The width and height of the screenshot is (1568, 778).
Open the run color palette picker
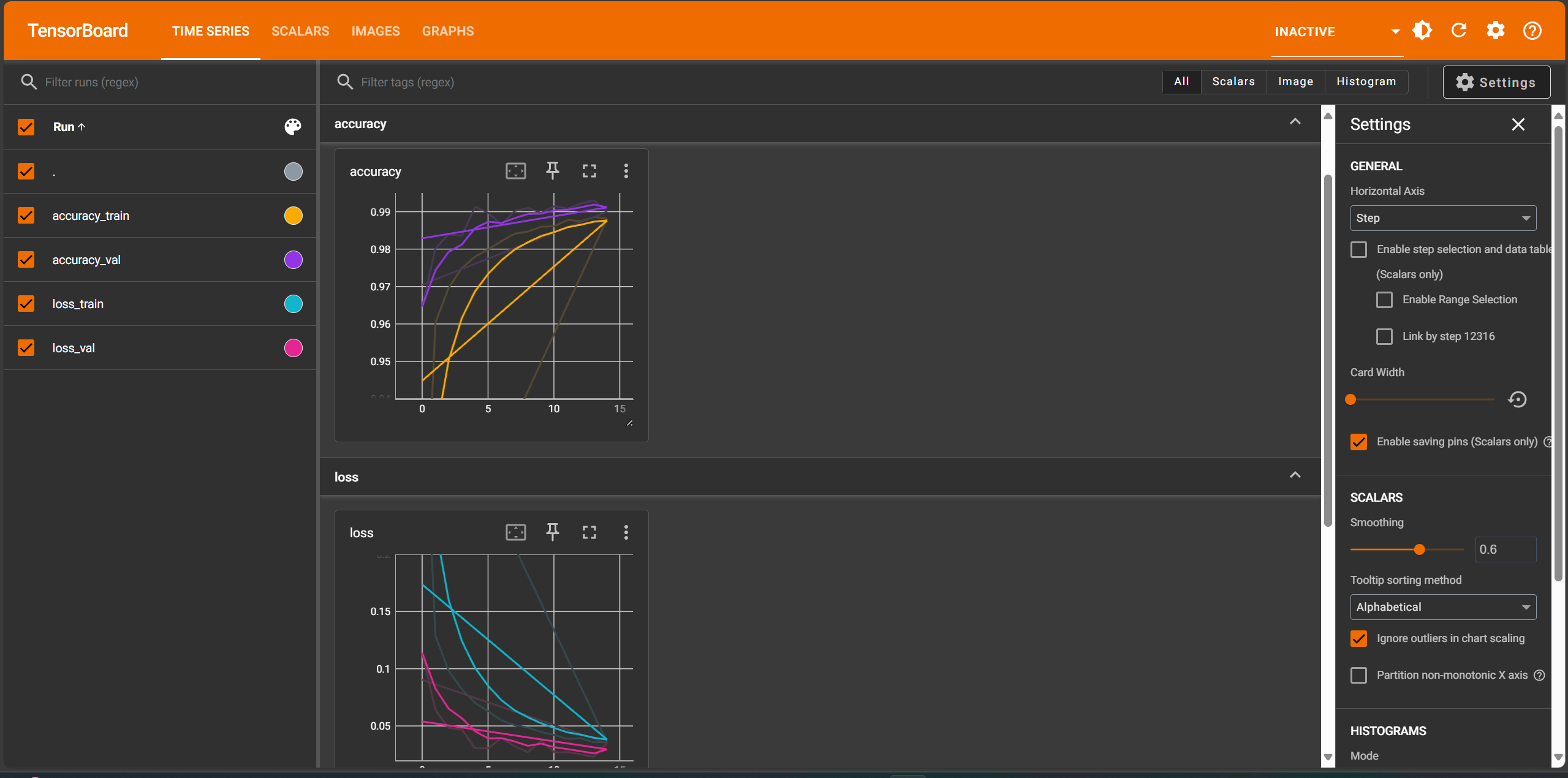tap(292, 127)
